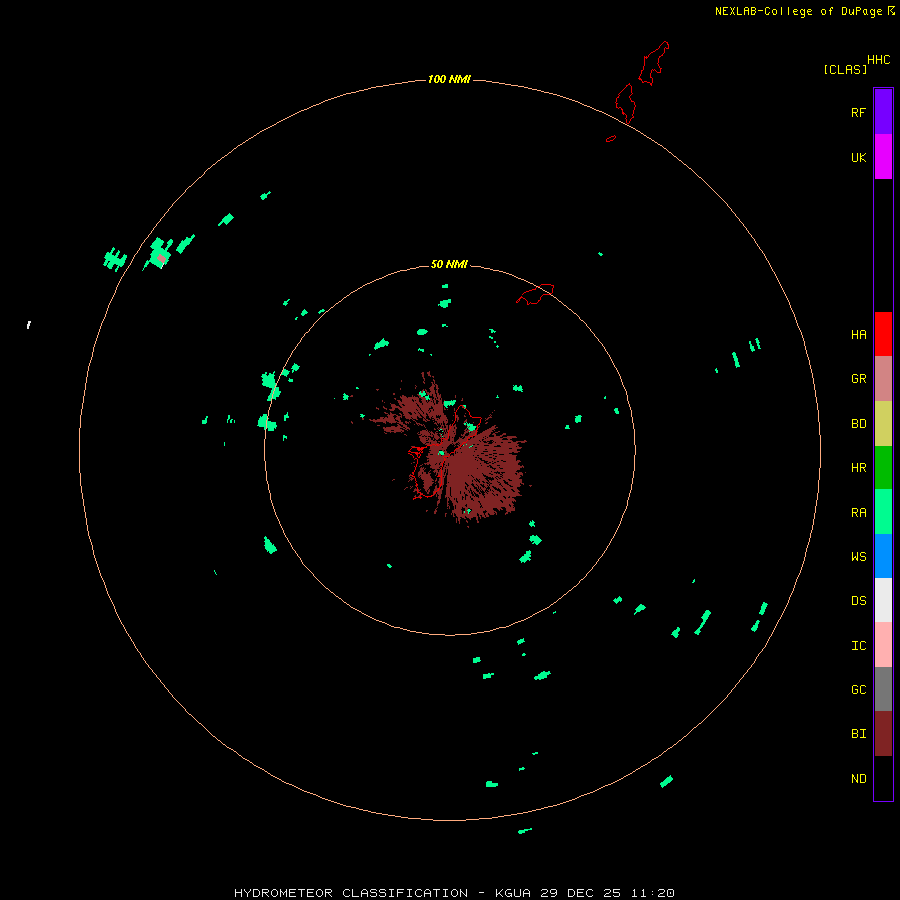This screenshot has height=900, width=900.
Task: Select the IC pink legend swatch
Action: 883,645
